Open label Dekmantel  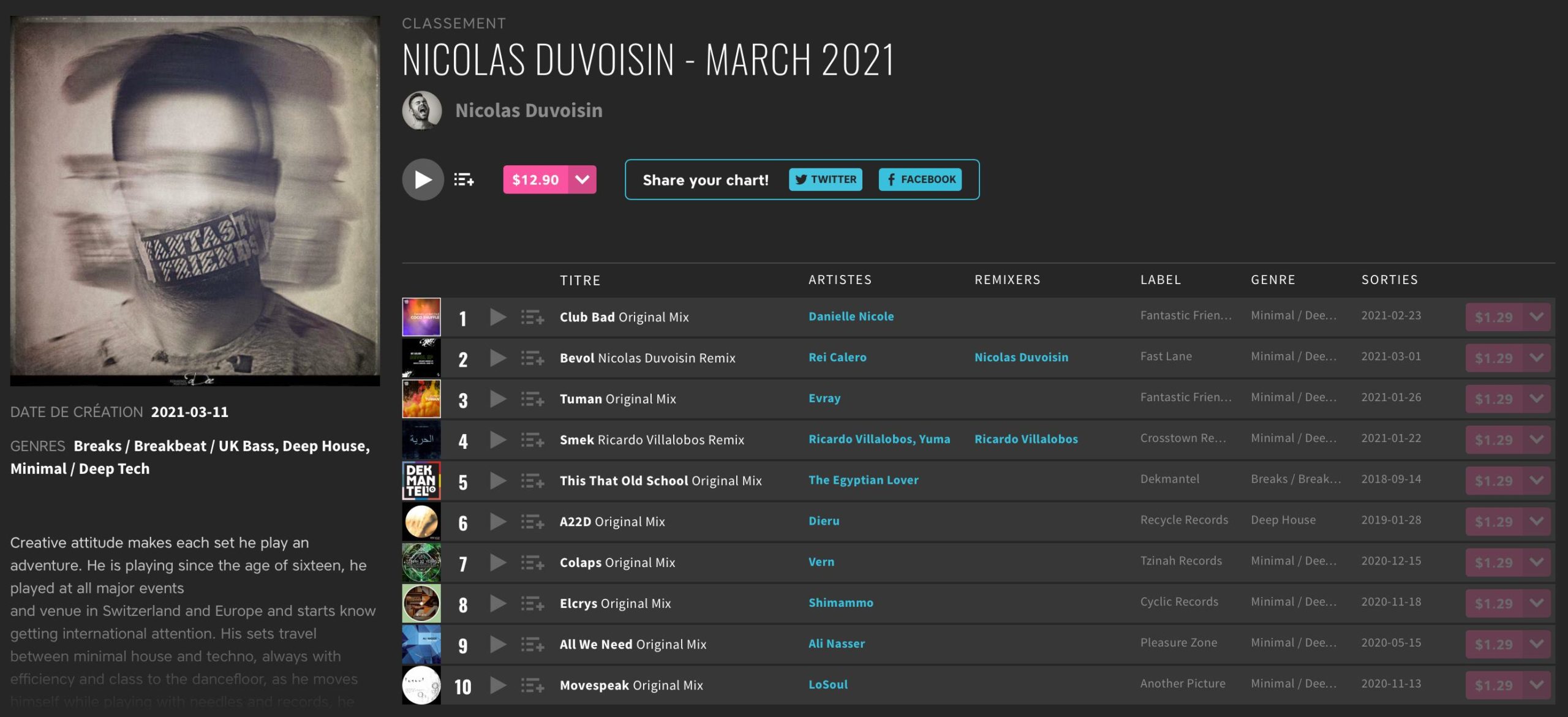[x=1170, y=479]
